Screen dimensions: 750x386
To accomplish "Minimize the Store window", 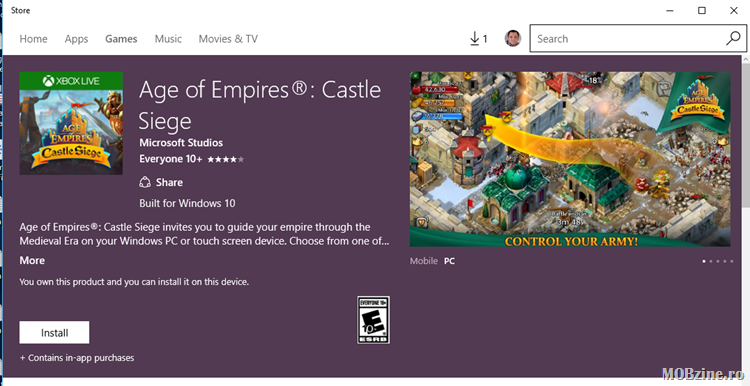I will pyautogui.click(x=670, y=11).
